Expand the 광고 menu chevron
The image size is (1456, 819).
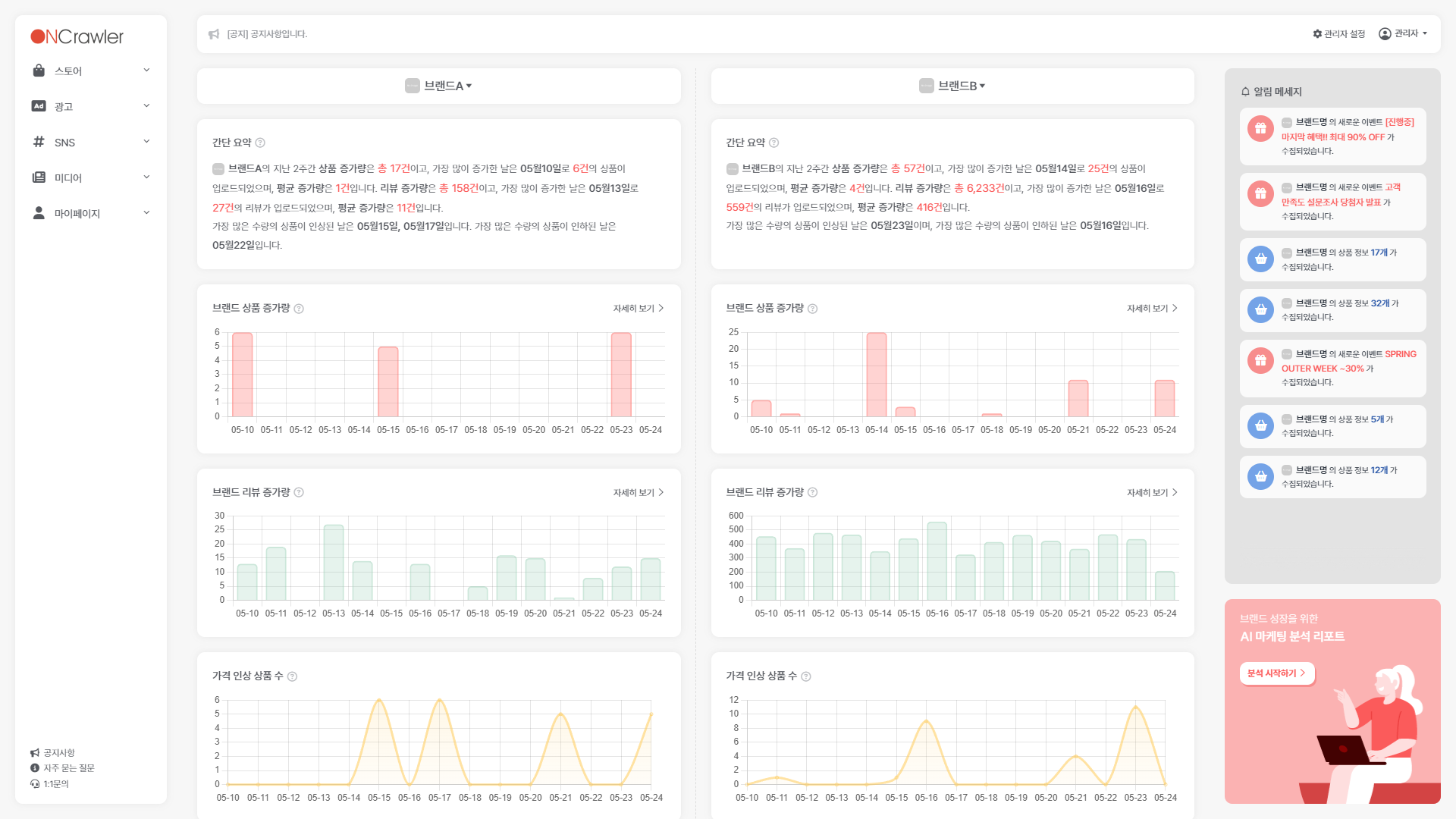(x=146, y=106)
